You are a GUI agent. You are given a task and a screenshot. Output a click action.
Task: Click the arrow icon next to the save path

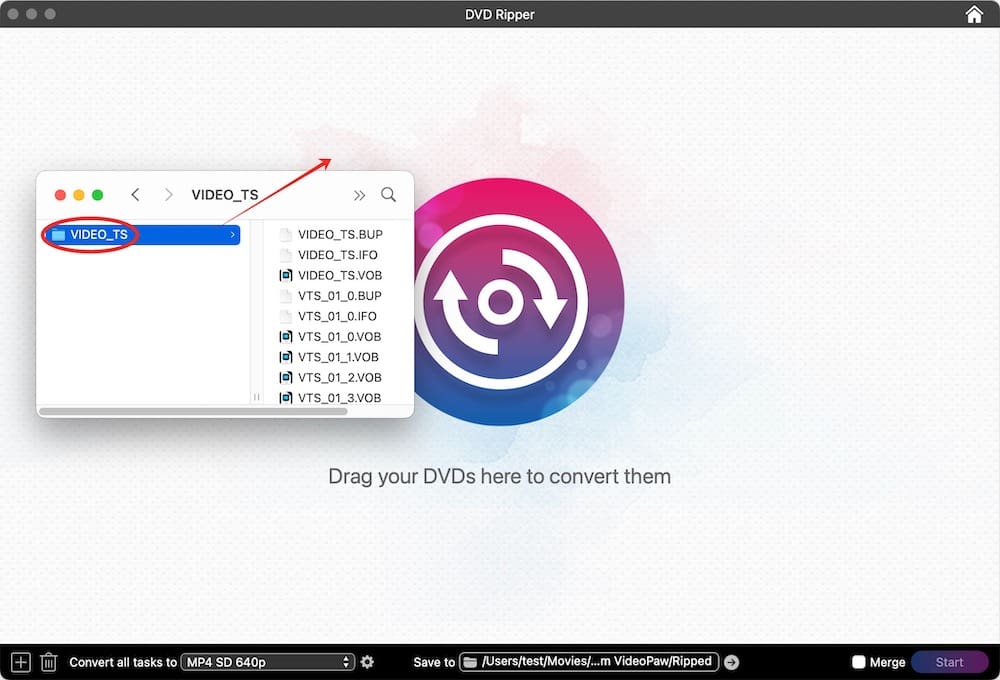pyautogui.click(x=731, y=661)
